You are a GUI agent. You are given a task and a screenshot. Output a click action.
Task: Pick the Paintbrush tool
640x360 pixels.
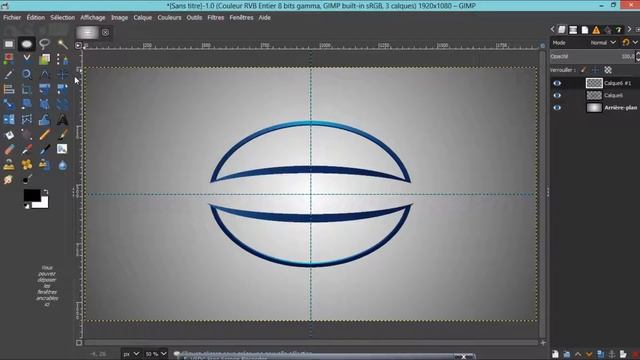click(x=62, y=135)
